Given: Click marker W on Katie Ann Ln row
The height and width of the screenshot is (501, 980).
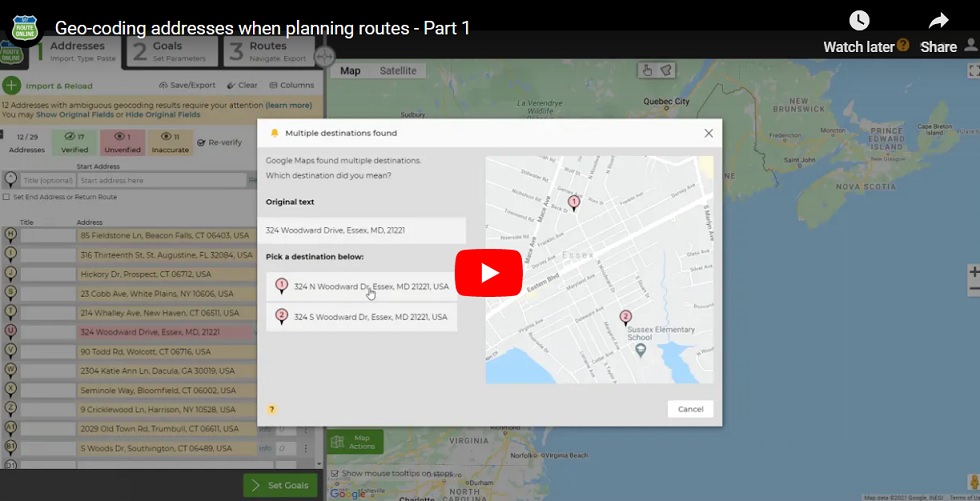Looking at the screenshot, I should 10,370.
